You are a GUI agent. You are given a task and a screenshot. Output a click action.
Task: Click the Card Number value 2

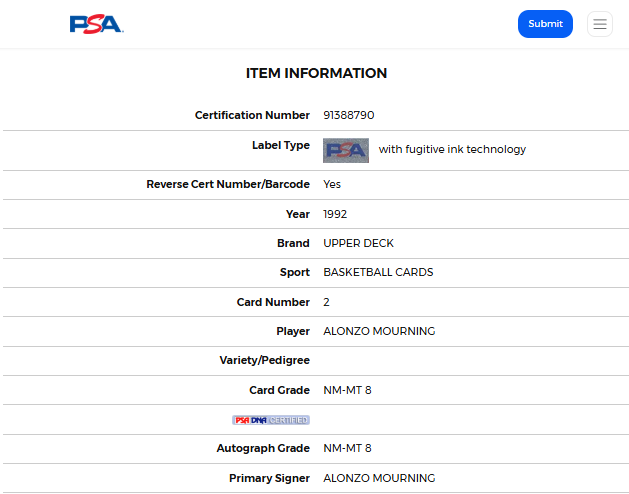click(x=326, y=303)
